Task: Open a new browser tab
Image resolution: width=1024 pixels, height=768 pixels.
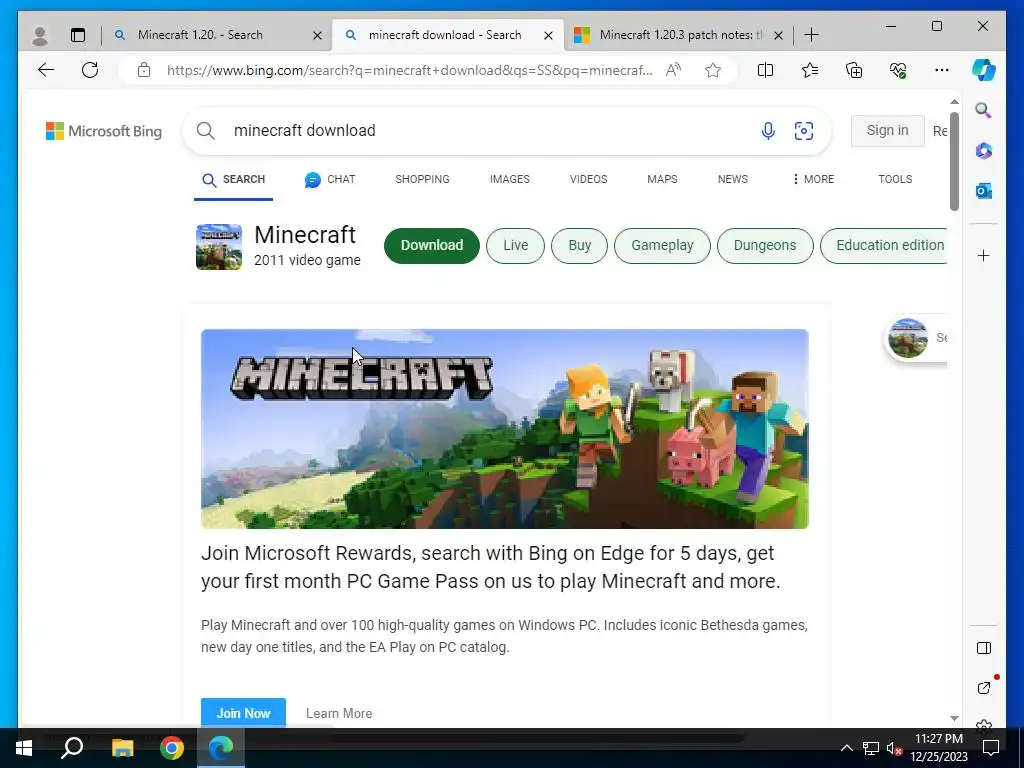Action: point(811,35)
